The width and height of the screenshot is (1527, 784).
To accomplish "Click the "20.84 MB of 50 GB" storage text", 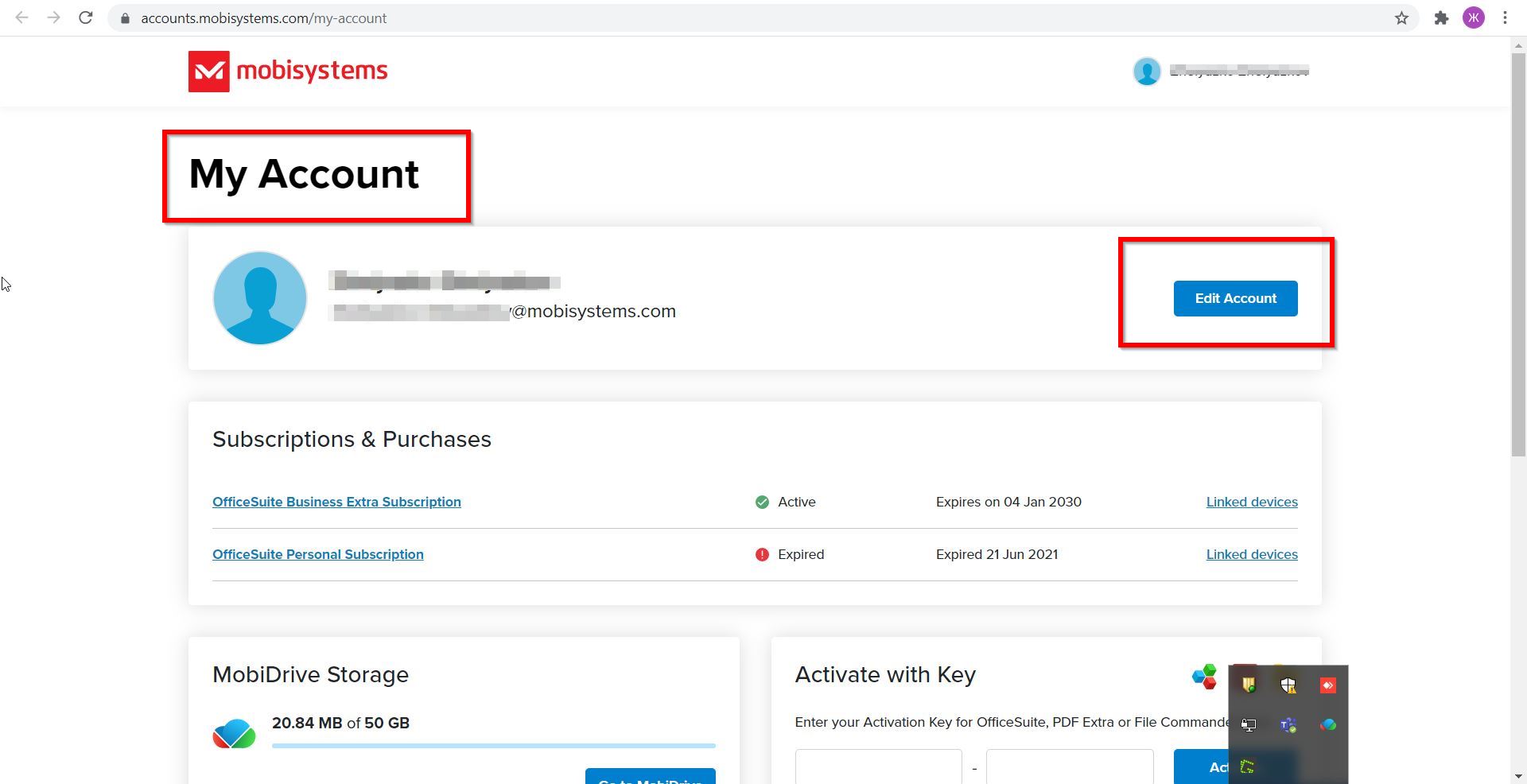I will pos(340,723).
